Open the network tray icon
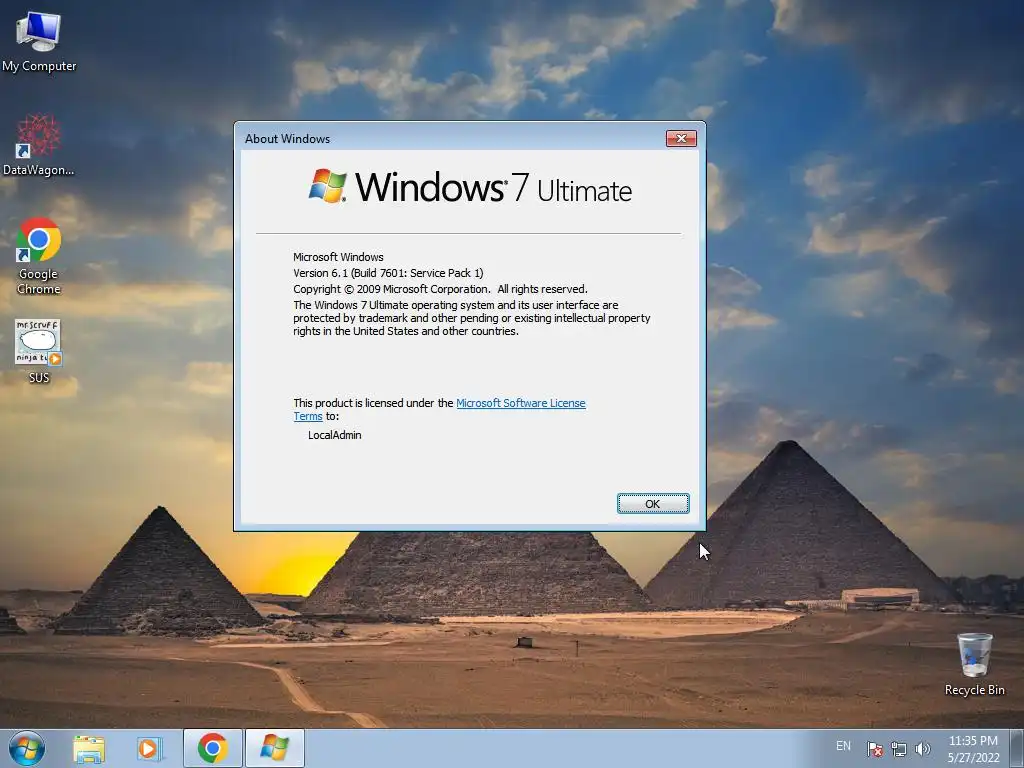 899,749
